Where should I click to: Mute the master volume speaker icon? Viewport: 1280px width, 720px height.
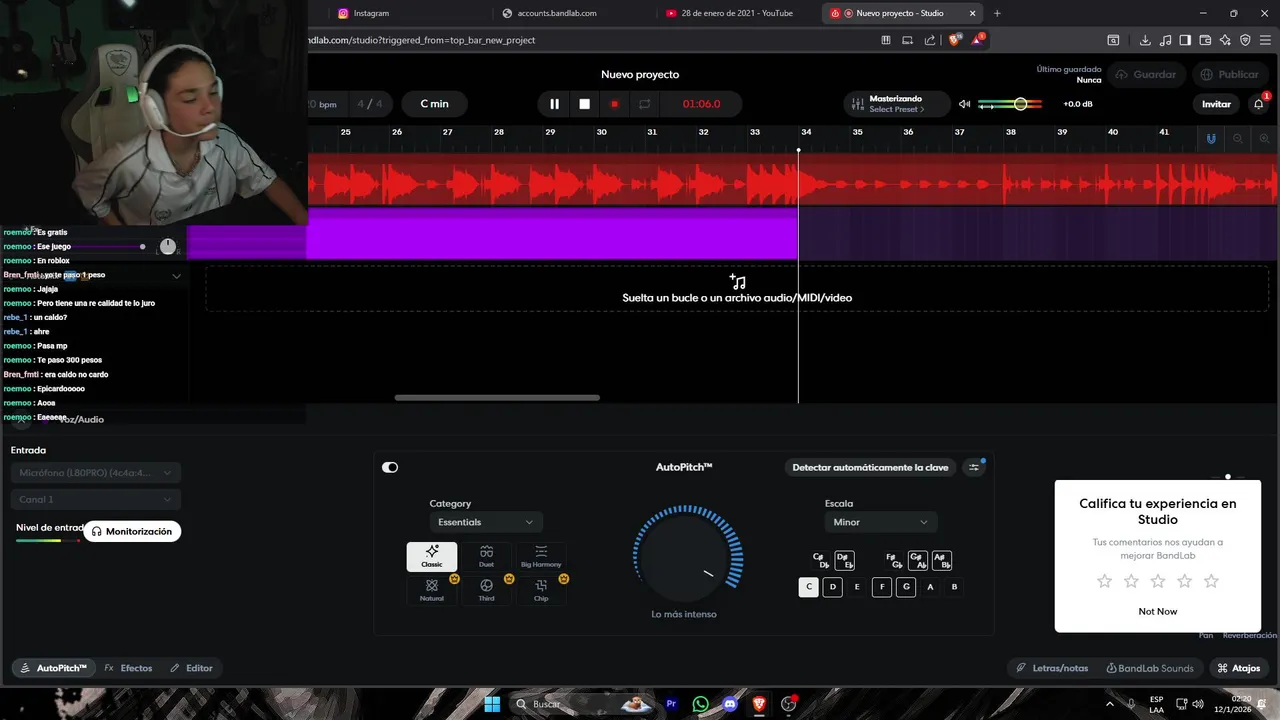click(964, 104)
